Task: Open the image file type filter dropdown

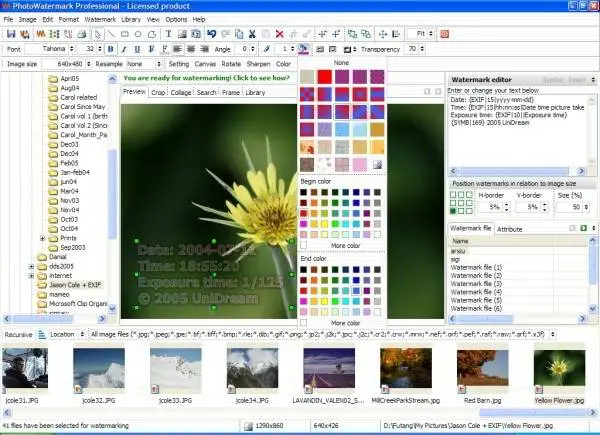Action: (x=553, y=334)
